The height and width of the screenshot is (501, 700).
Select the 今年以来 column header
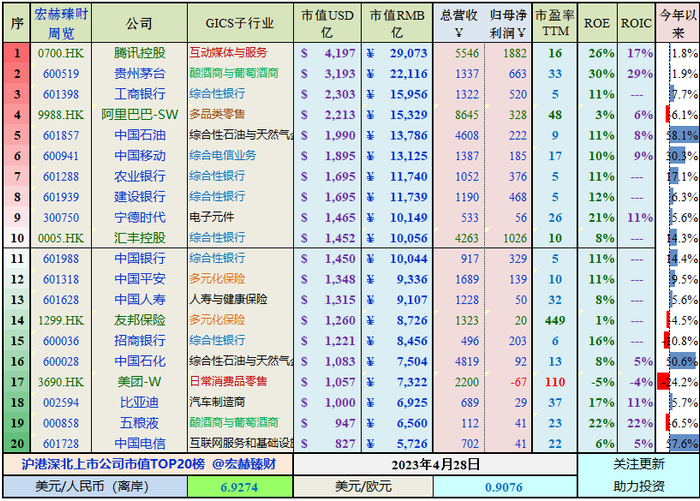tap(678, 23)
